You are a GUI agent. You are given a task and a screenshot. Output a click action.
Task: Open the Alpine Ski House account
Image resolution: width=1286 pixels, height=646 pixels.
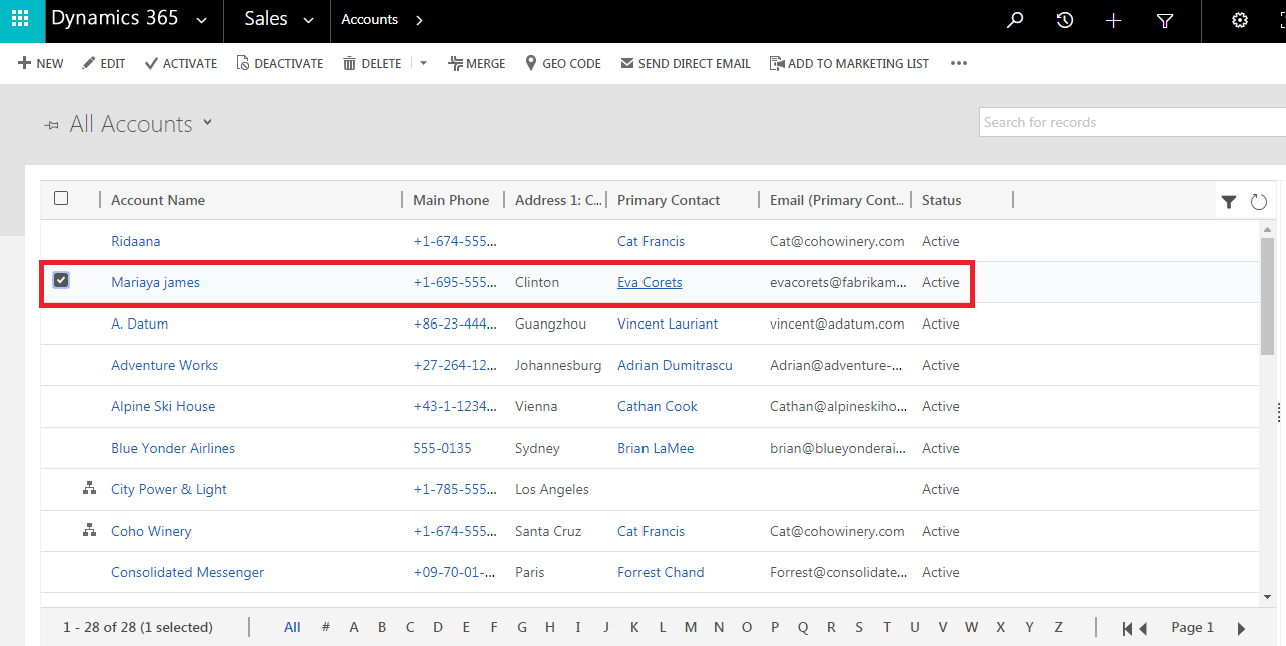click(163, 406)
